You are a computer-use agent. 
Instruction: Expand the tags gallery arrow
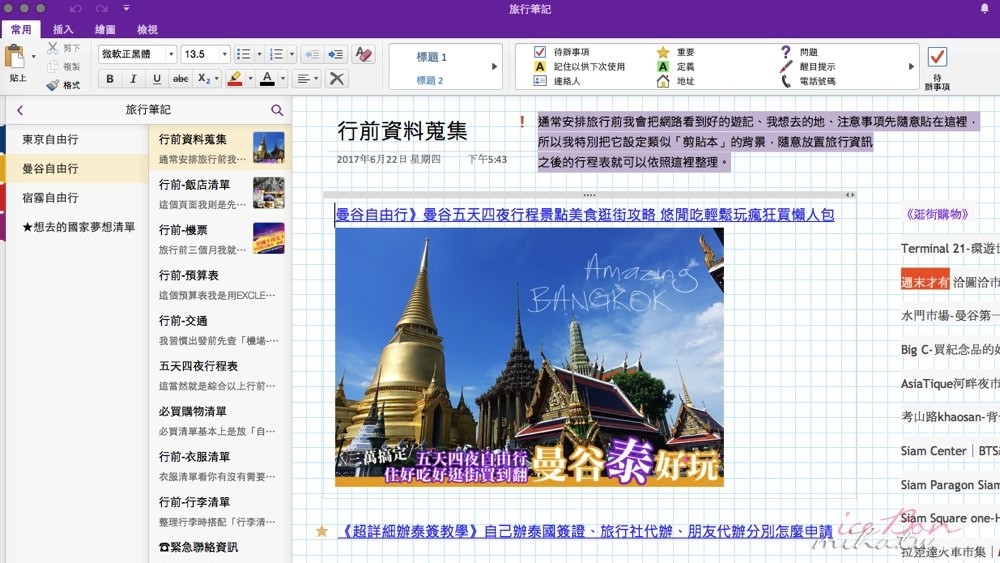pos(911,66)
